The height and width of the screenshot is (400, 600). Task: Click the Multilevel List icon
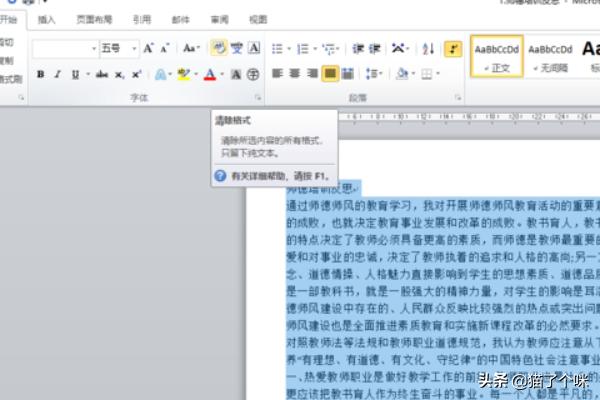tap(328, 49)
